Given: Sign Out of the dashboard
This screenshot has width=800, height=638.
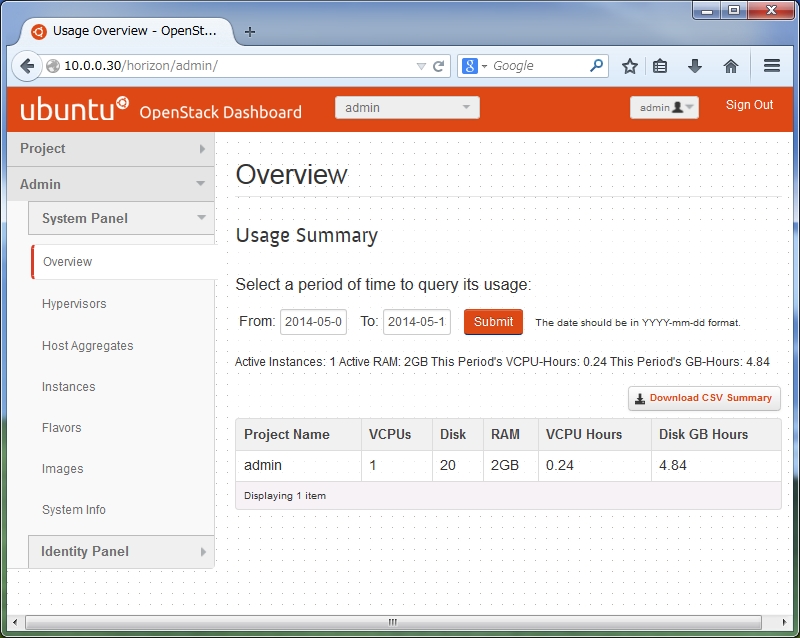Looking at the screenshot, I should [x=748, y=104].
